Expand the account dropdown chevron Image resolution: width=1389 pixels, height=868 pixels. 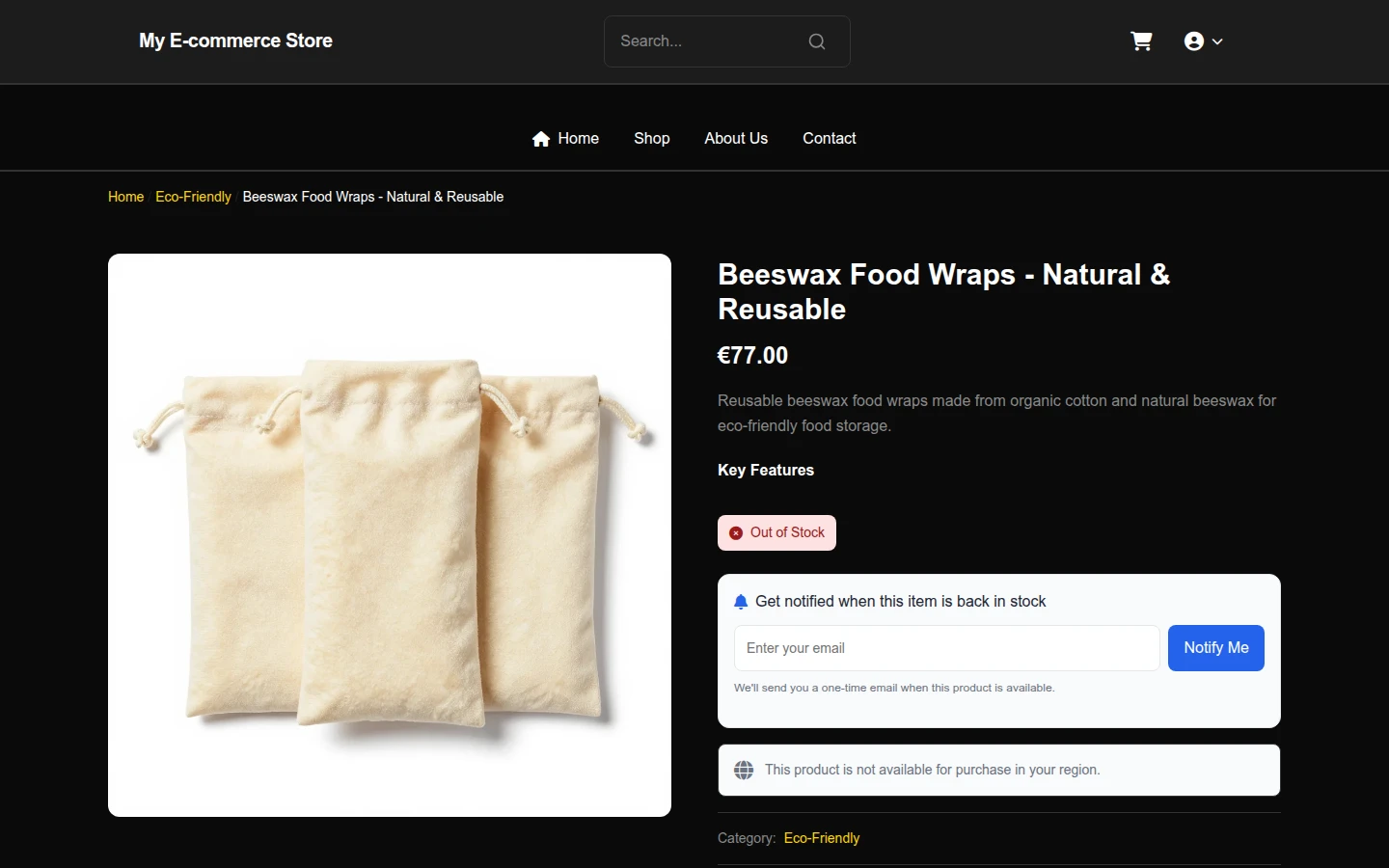coord(1217,41)
